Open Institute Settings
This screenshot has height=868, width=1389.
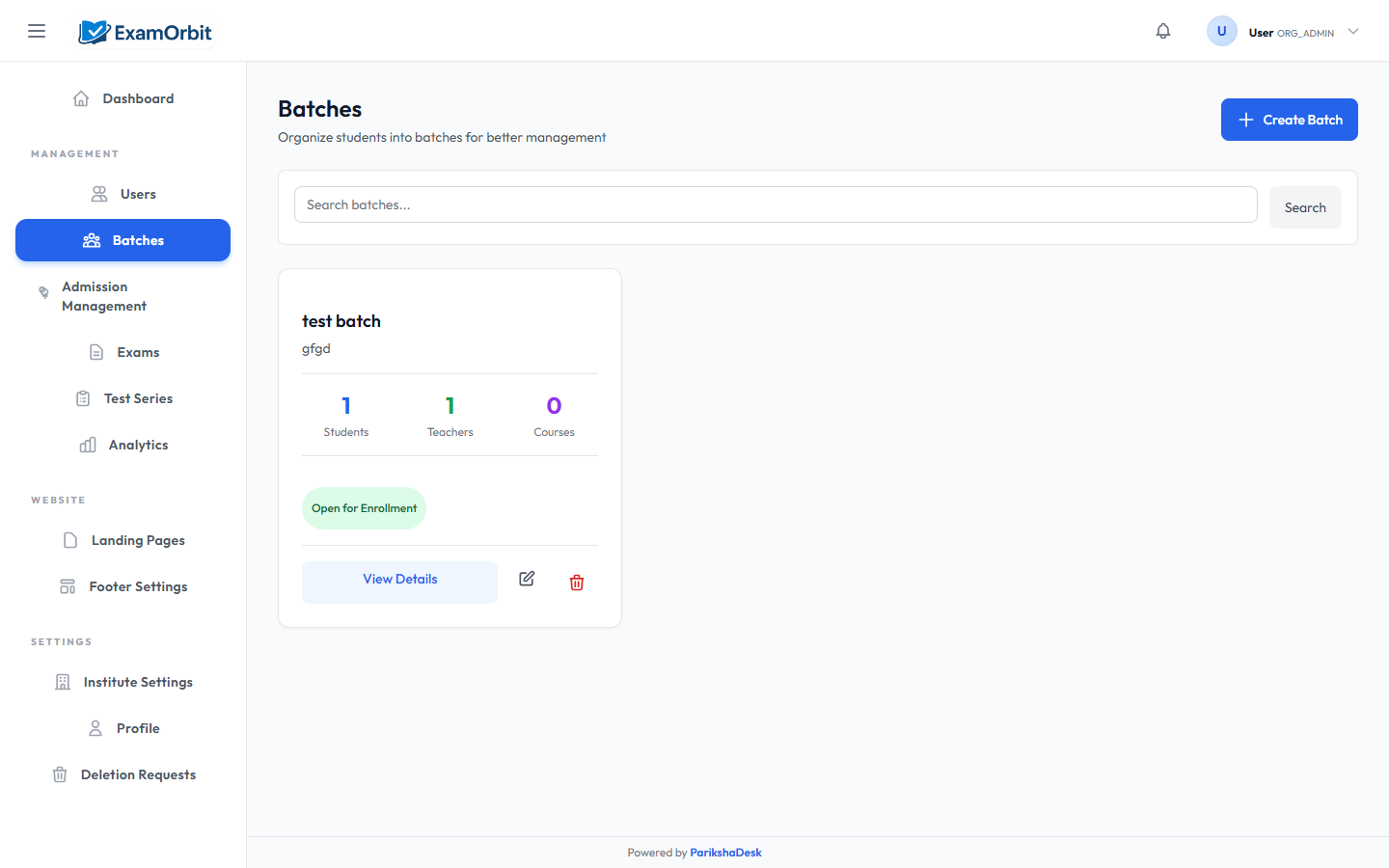[x=123, y=682]
